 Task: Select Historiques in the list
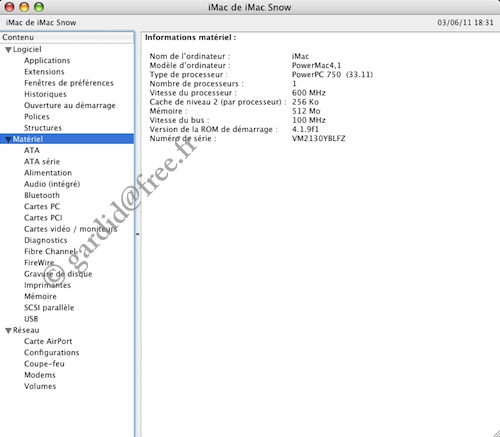(x=45, y=94)
